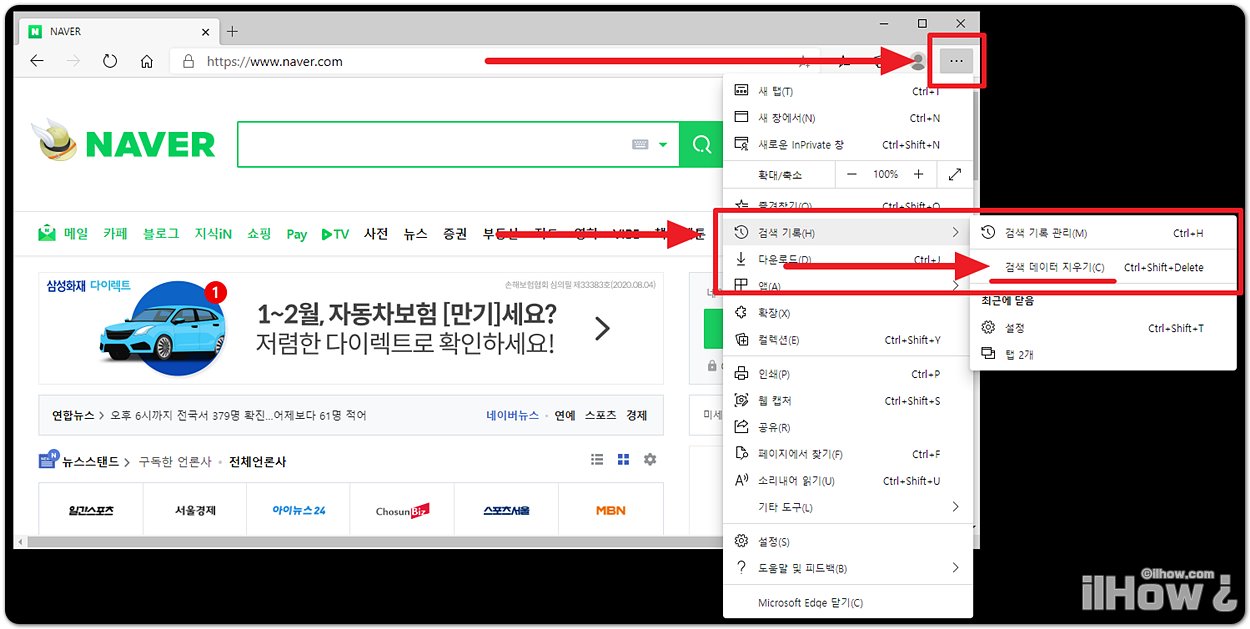The image size is (1250, 629).
Task: Click 네이버뉴스 link
Action: (x=513, y=415)
